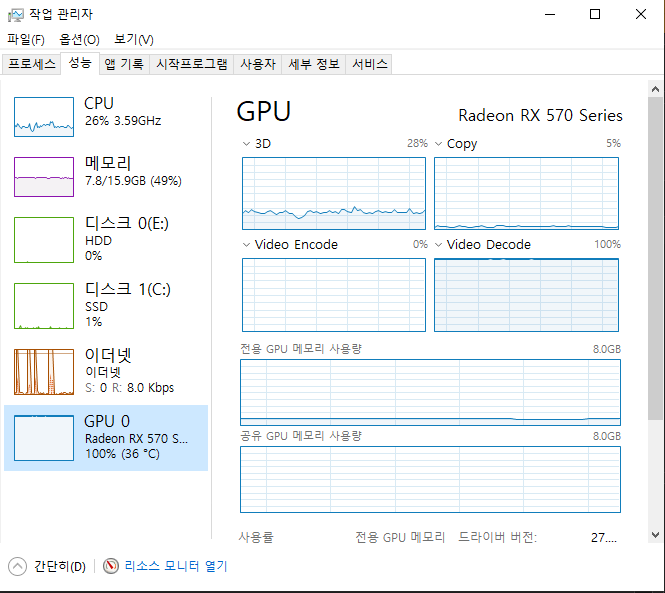This screenshot has width=665, height=593.
Task: Switch to the 성능 tab
Action: [80, 63]
